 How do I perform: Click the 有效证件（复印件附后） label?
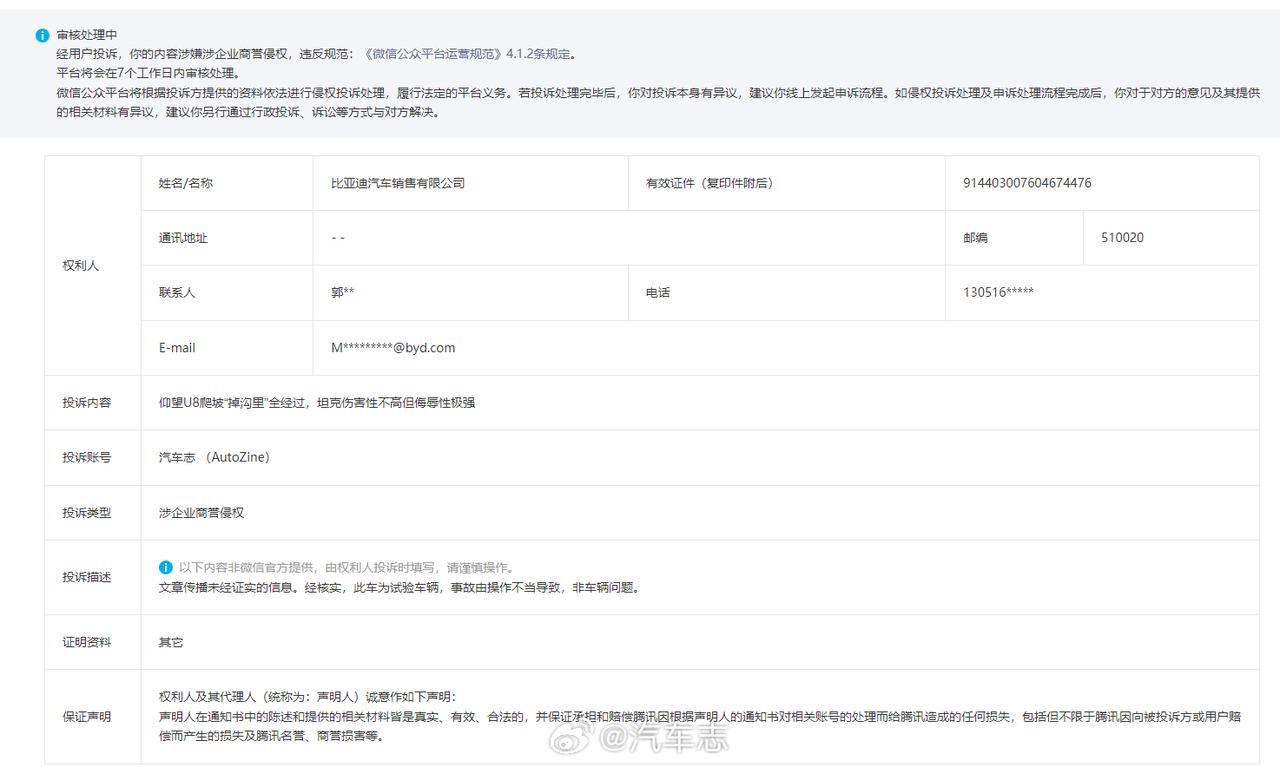pyautogui.click(x=709, y=183)
